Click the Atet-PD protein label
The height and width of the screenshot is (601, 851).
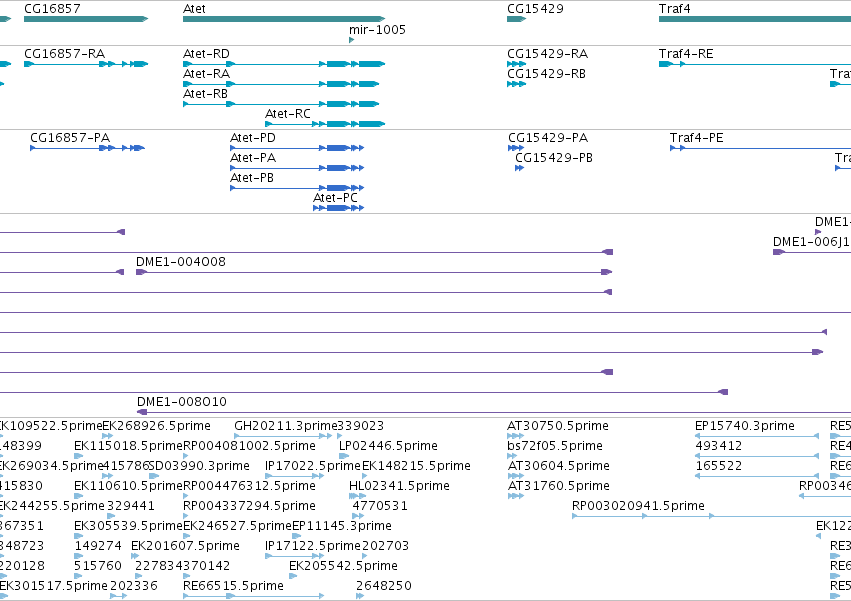(x=253, y=138)
